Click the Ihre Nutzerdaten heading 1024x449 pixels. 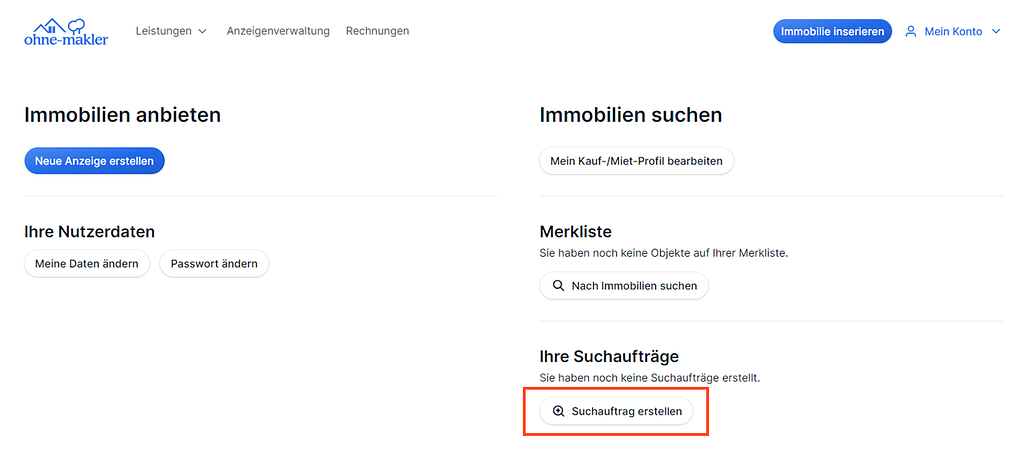coord(89,231)
